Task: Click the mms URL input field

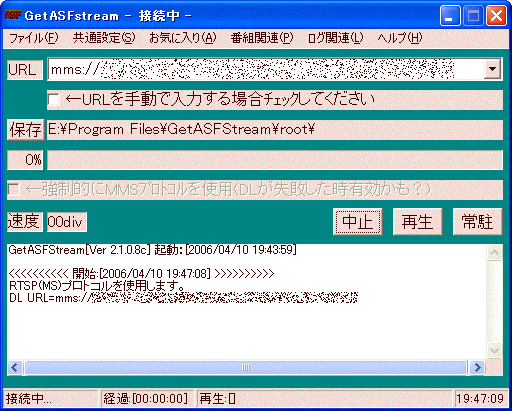Action: (266, 69)
